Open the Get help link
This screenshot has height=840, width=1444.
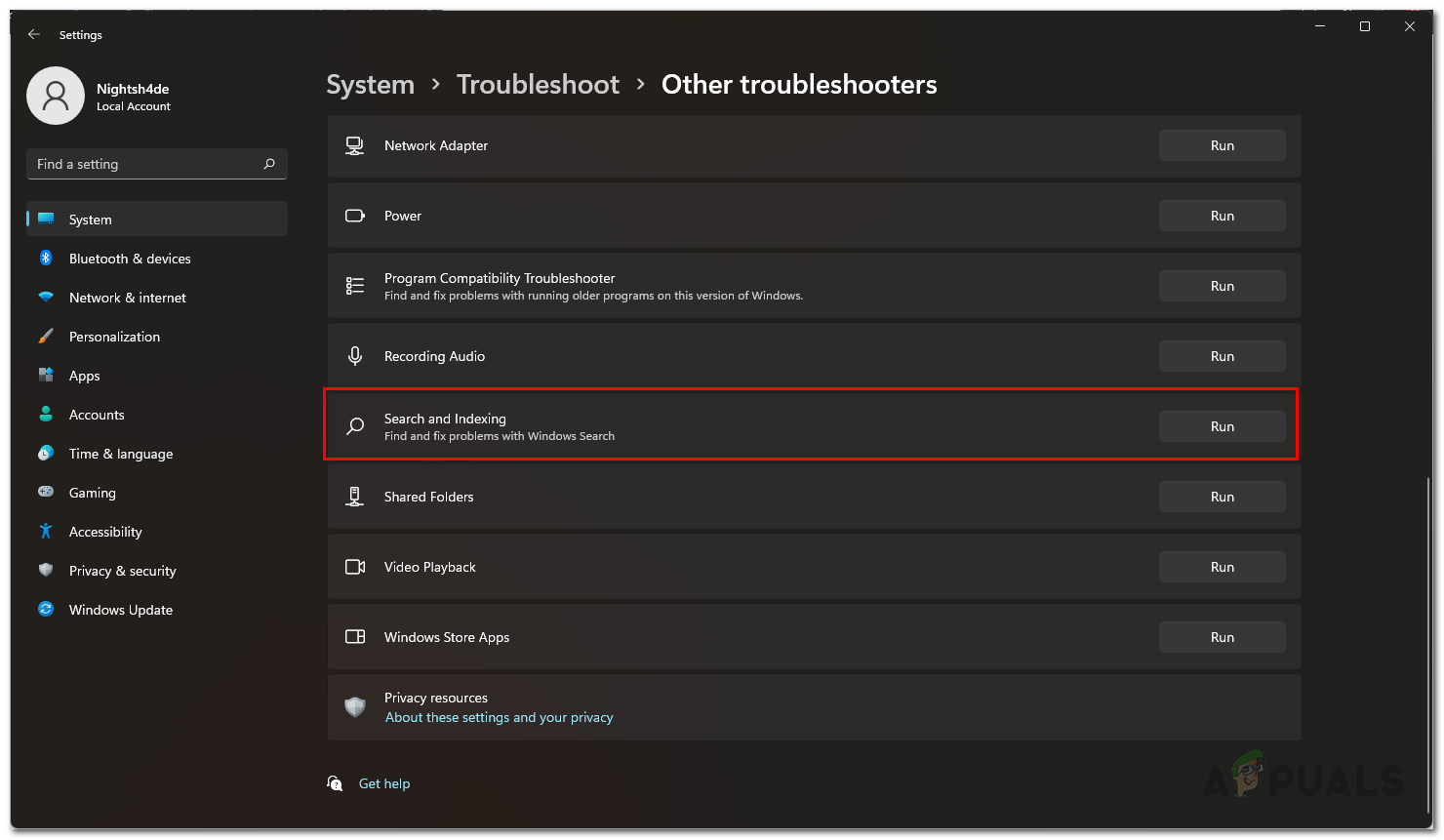384,783
